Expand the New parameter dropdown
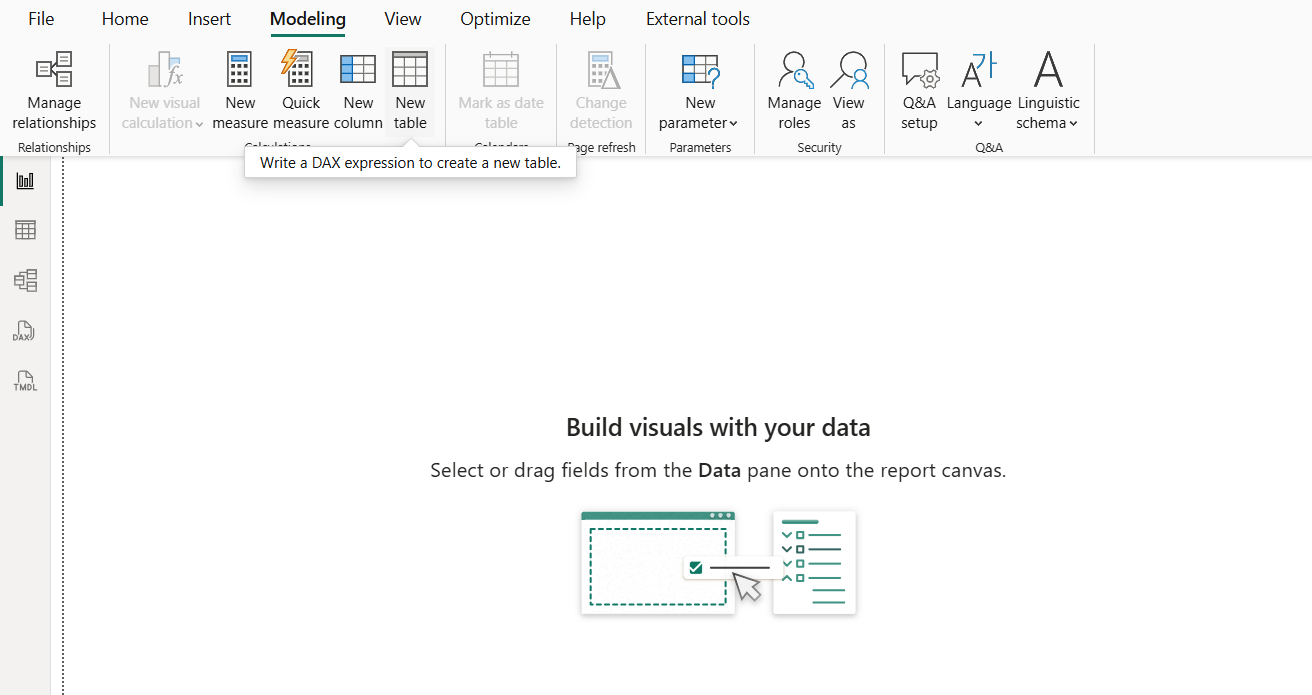The height and width of the screenshot is (695, 1312). (x=699, y=112)
